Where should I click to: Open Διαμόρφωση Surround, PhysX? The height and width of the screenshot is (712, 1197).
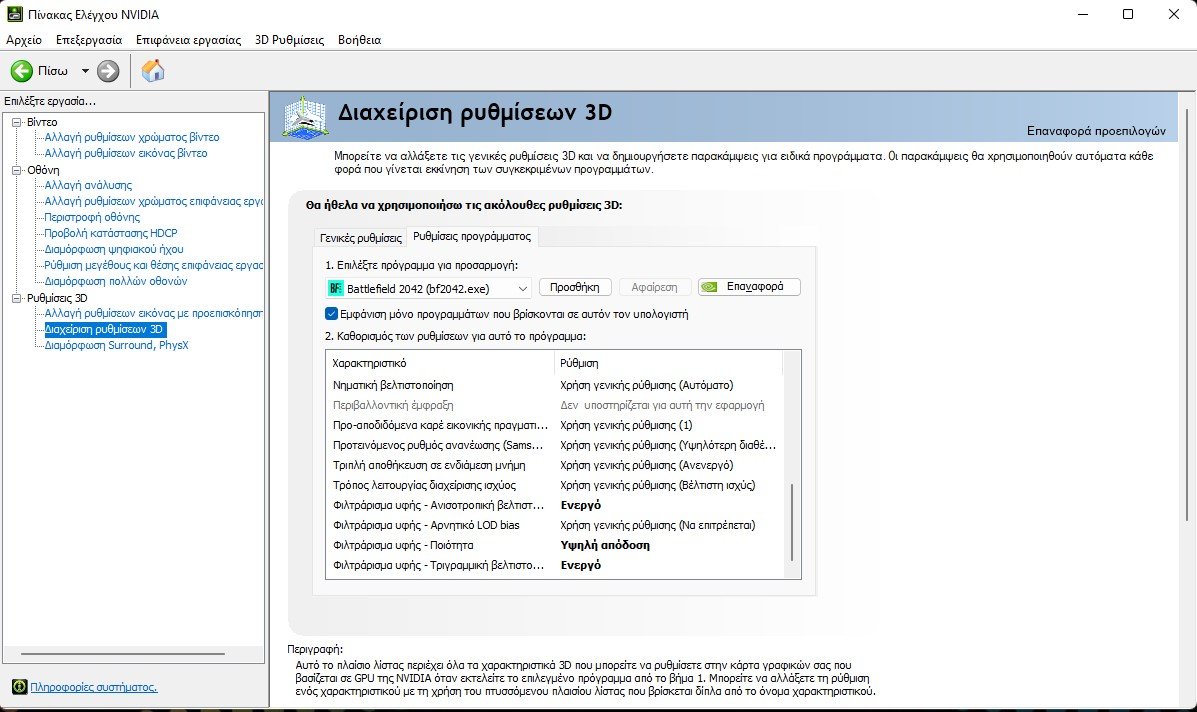[x=116, y=346]
